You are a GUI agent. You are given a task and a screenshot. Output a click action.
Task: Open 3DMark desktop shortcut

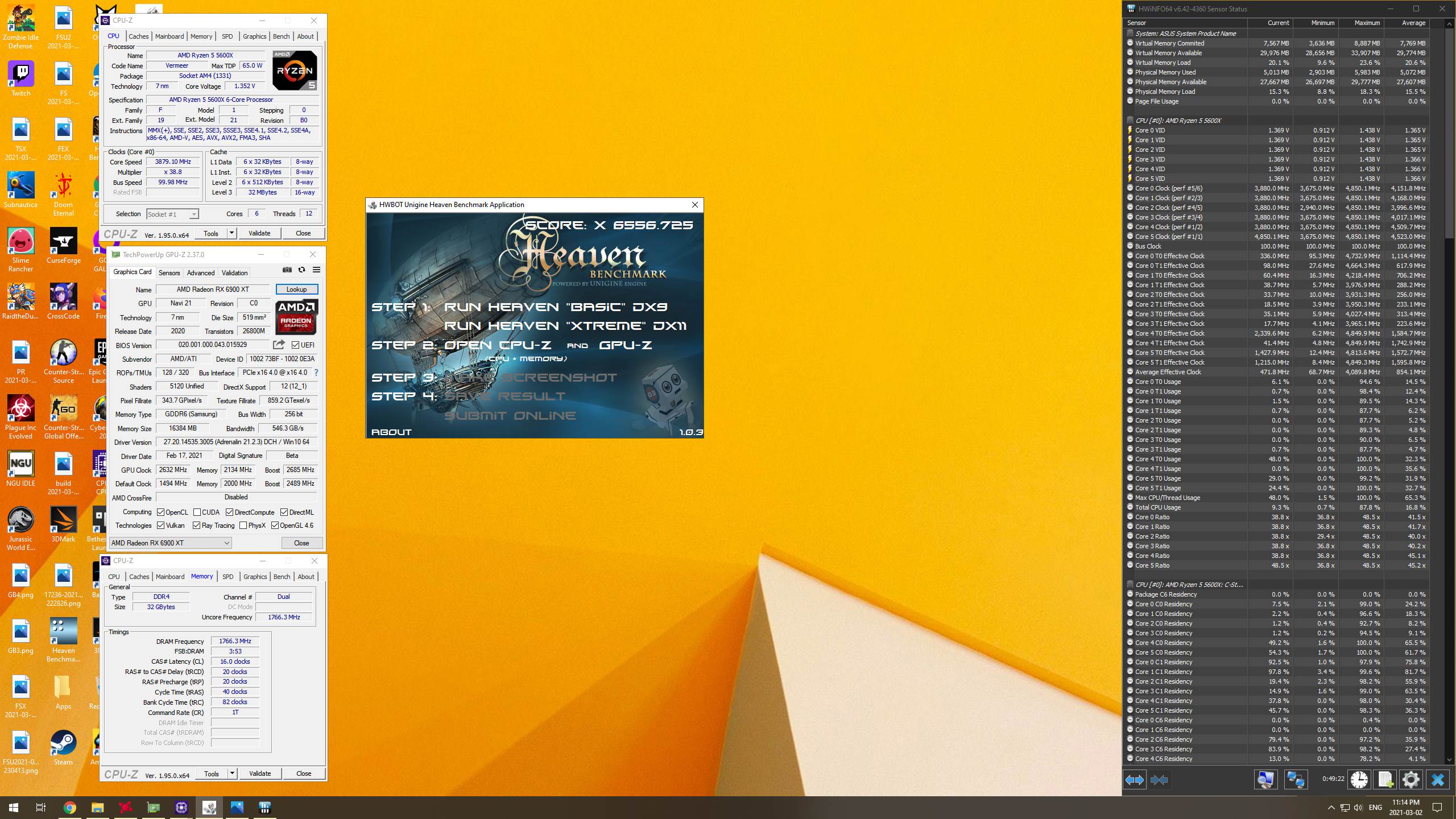[63, 524]
